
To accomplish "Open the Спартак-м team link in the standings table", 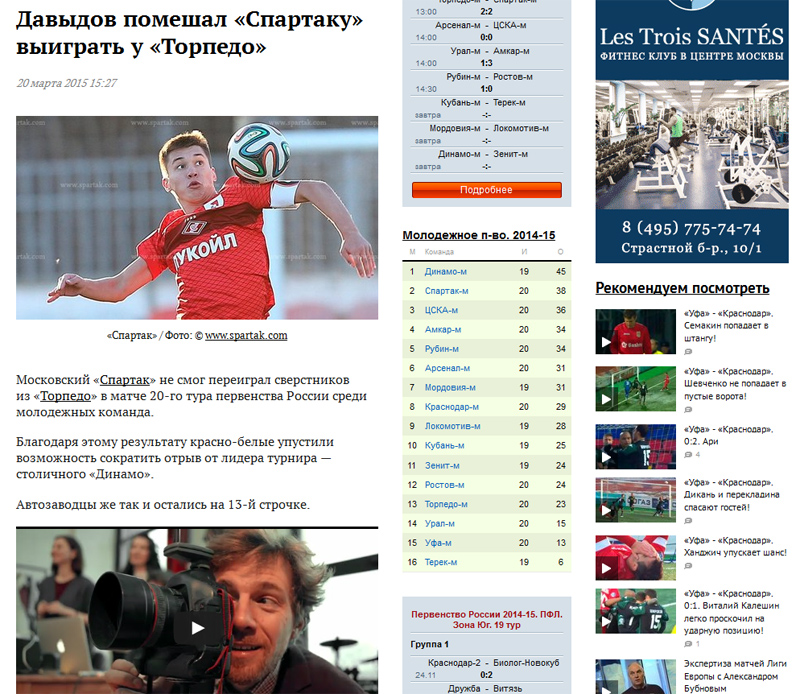I will [446, 291].
